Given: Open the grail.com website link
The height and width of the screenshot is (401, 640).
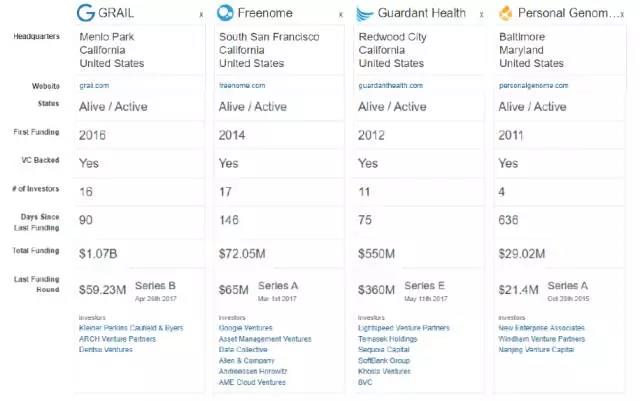Looking at the screenshot, I should (93, 86).
